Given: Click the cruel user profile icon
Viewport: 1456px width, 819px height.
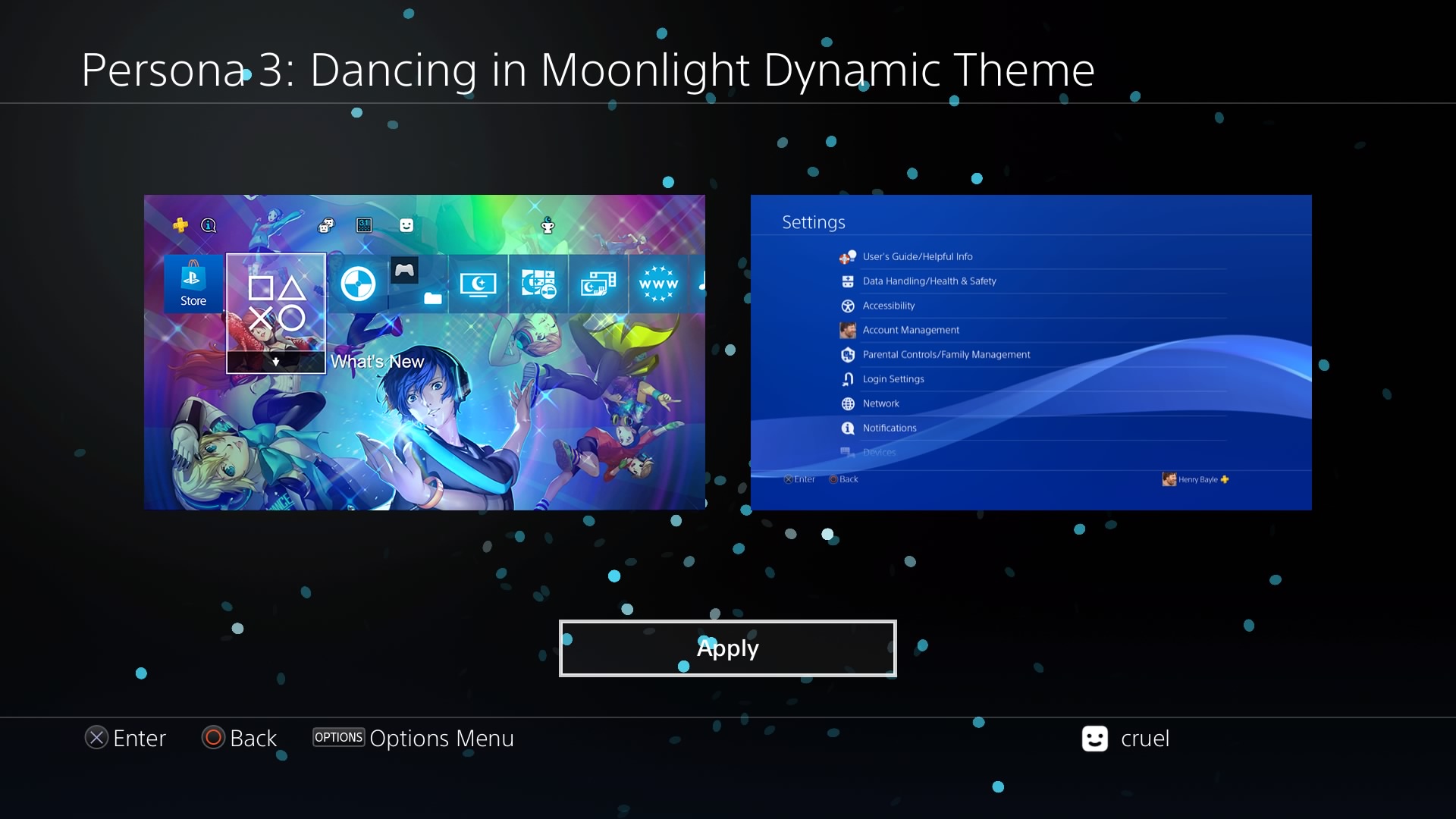Looking at the screenshot, I should [x=1094, y=739].
